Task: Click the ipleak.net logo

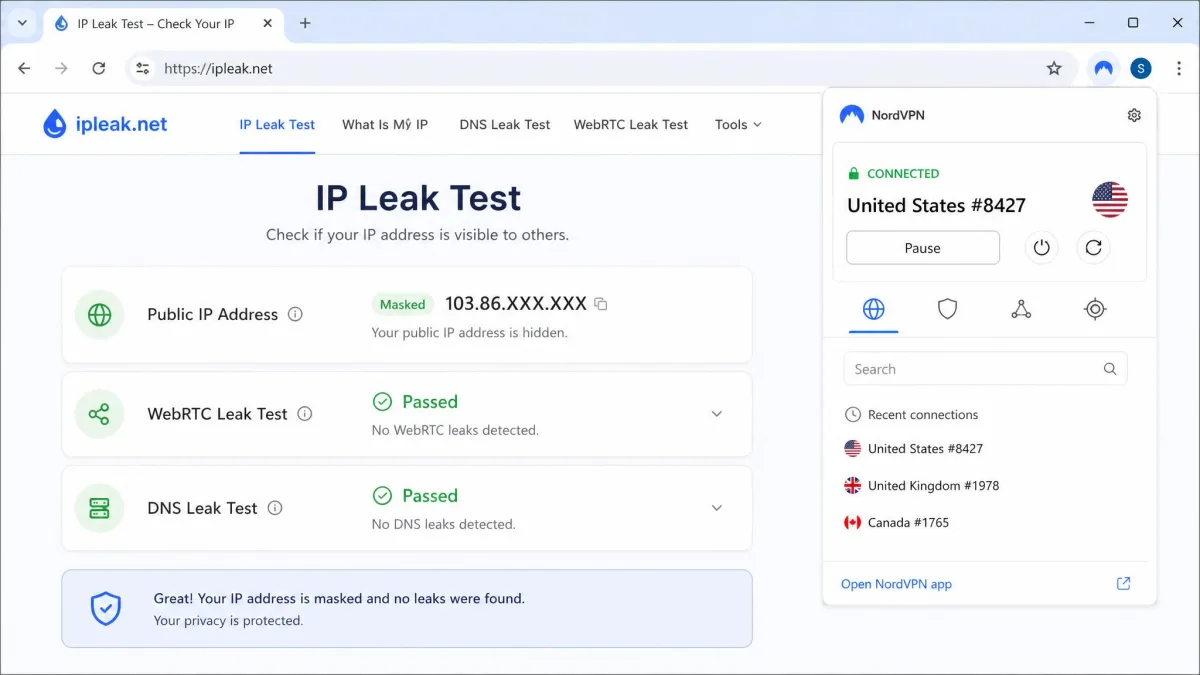Action: [104, 124]
